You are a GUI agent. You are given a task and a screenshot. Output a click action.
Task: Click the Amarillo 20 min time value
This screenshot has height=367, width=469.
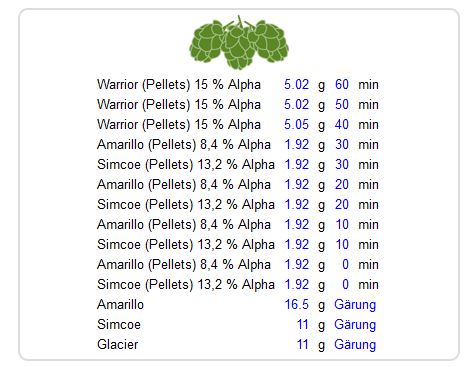342,184
